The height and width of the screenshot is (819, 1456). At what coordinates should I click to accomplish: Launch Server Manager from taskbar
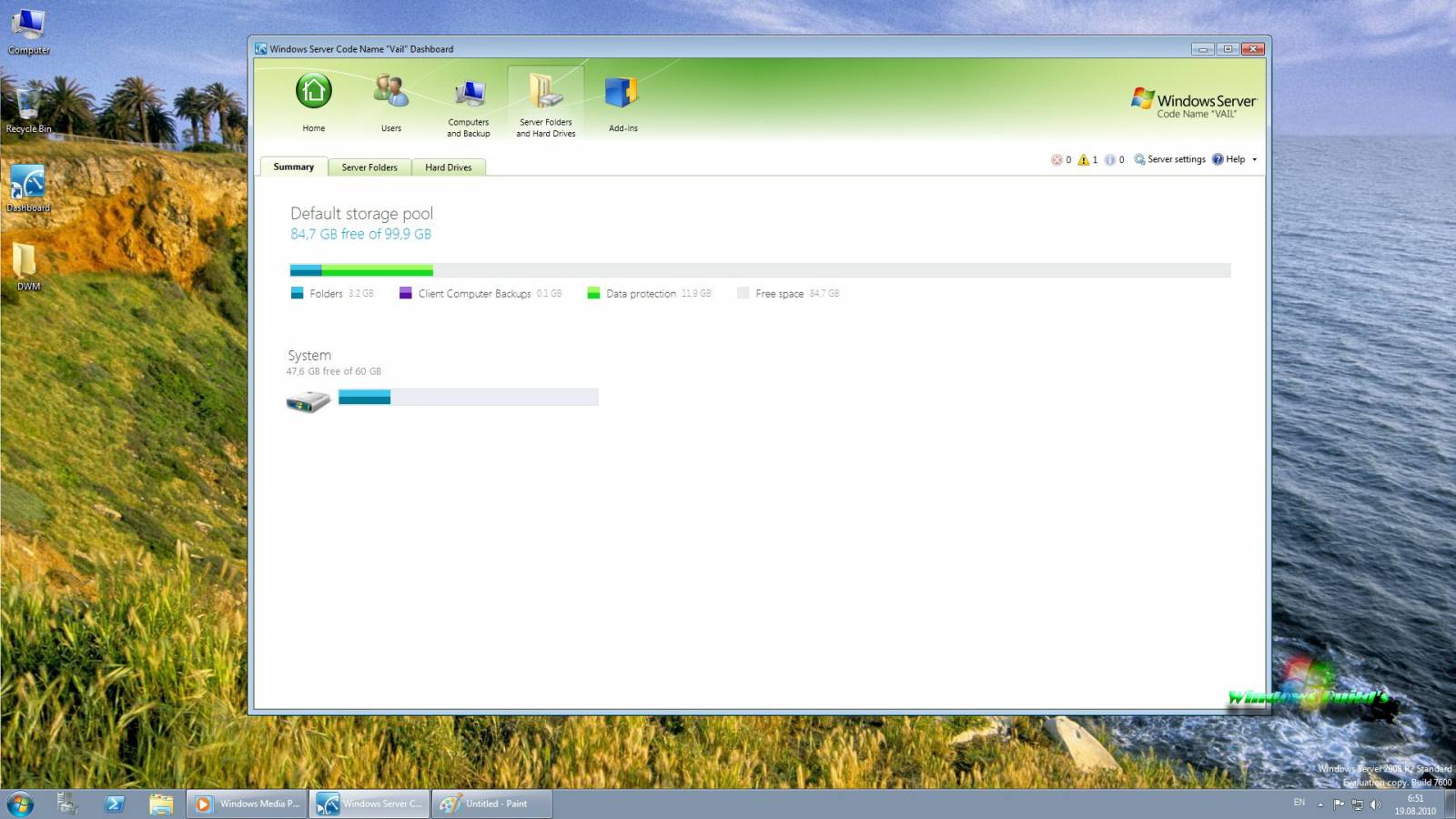point(67,804)
